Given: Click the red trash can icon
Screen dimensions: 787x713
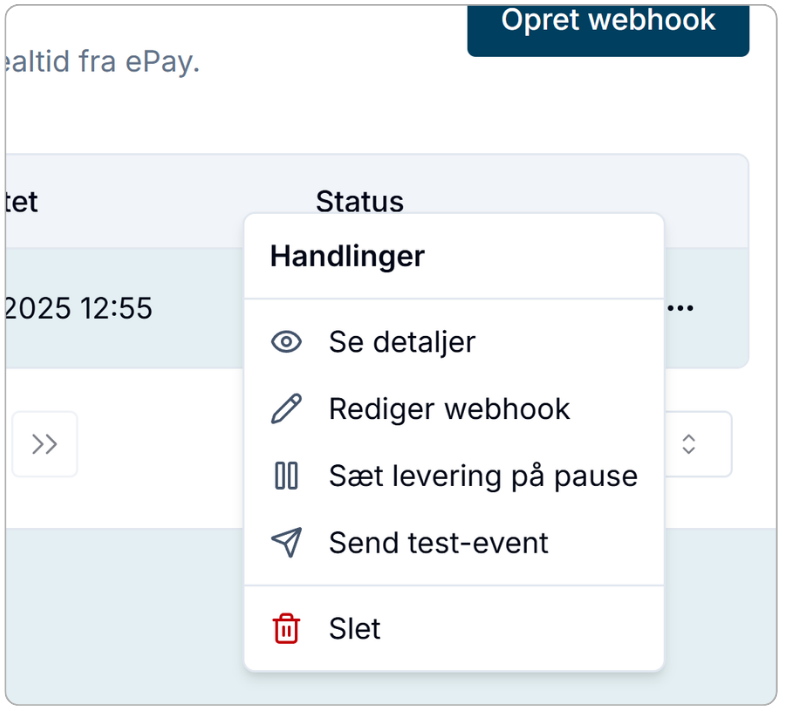Looking at the screenshot, I should pyautogui.click(x=287, y=629).
